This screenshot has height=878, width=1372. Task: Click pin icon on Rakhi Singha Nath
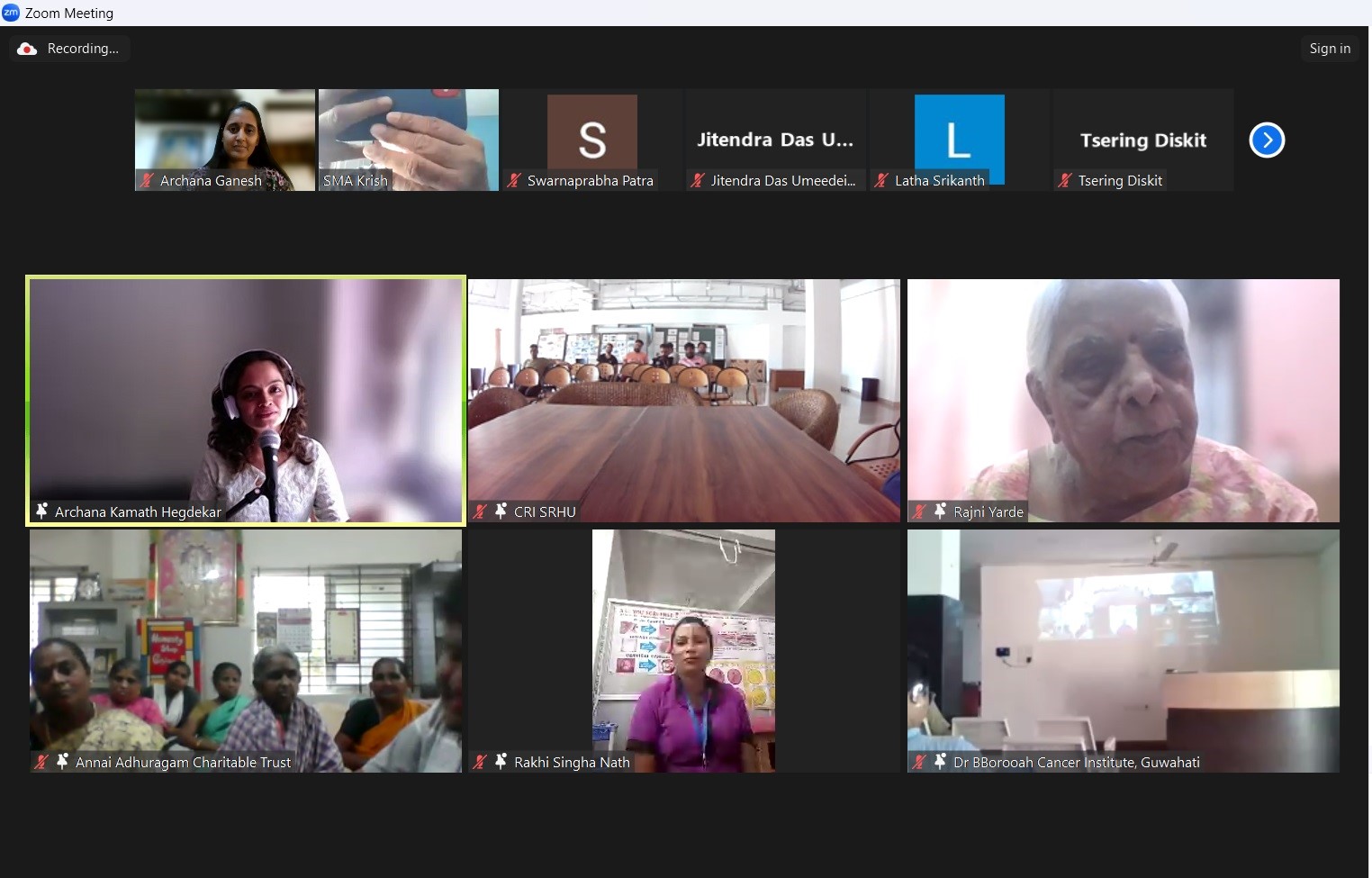coord(501,761)
